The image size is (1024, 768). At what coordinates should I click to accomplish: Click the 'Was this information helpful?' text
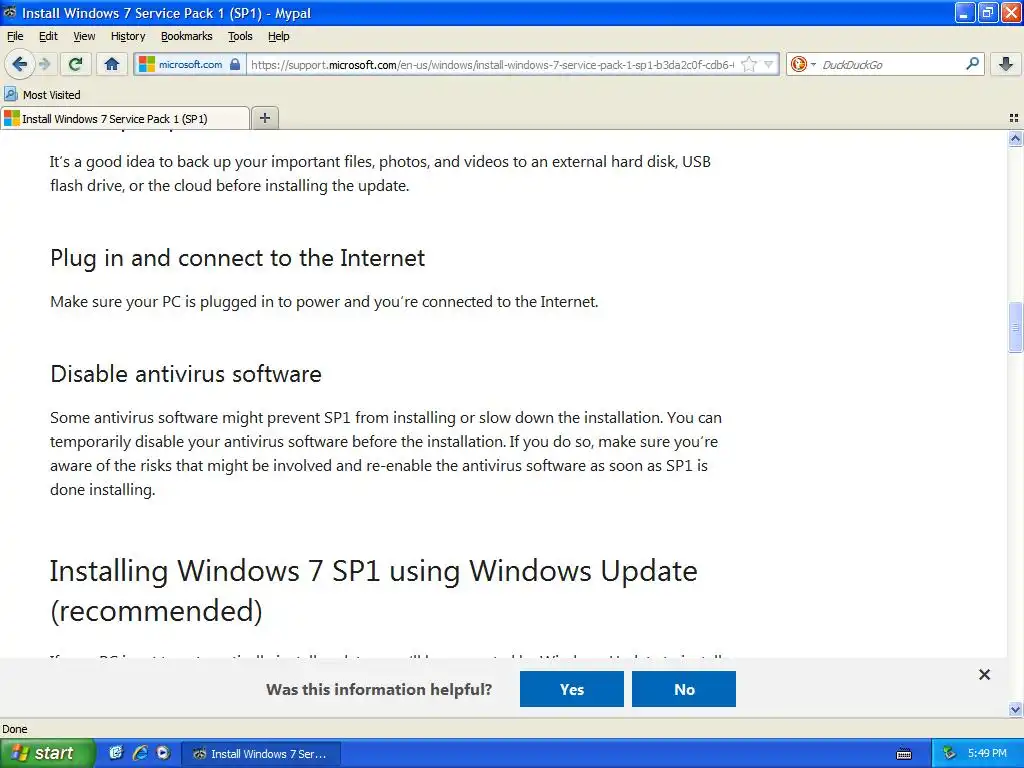pos(379,690)
